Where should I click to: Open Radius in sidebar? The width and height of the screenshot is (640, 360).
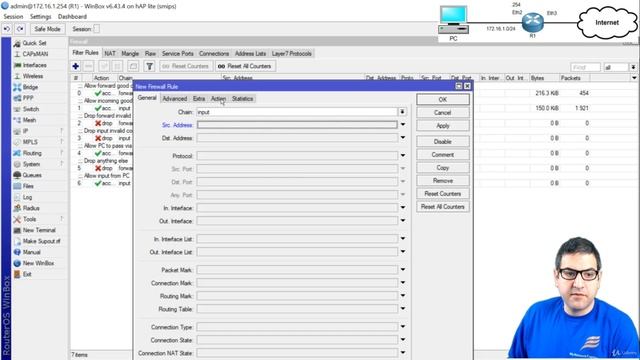point(31,208)
